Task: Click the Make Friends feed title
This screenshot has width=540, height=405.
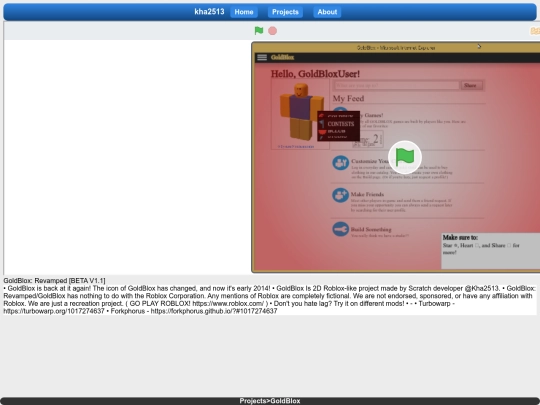Action: pos(367,194)
